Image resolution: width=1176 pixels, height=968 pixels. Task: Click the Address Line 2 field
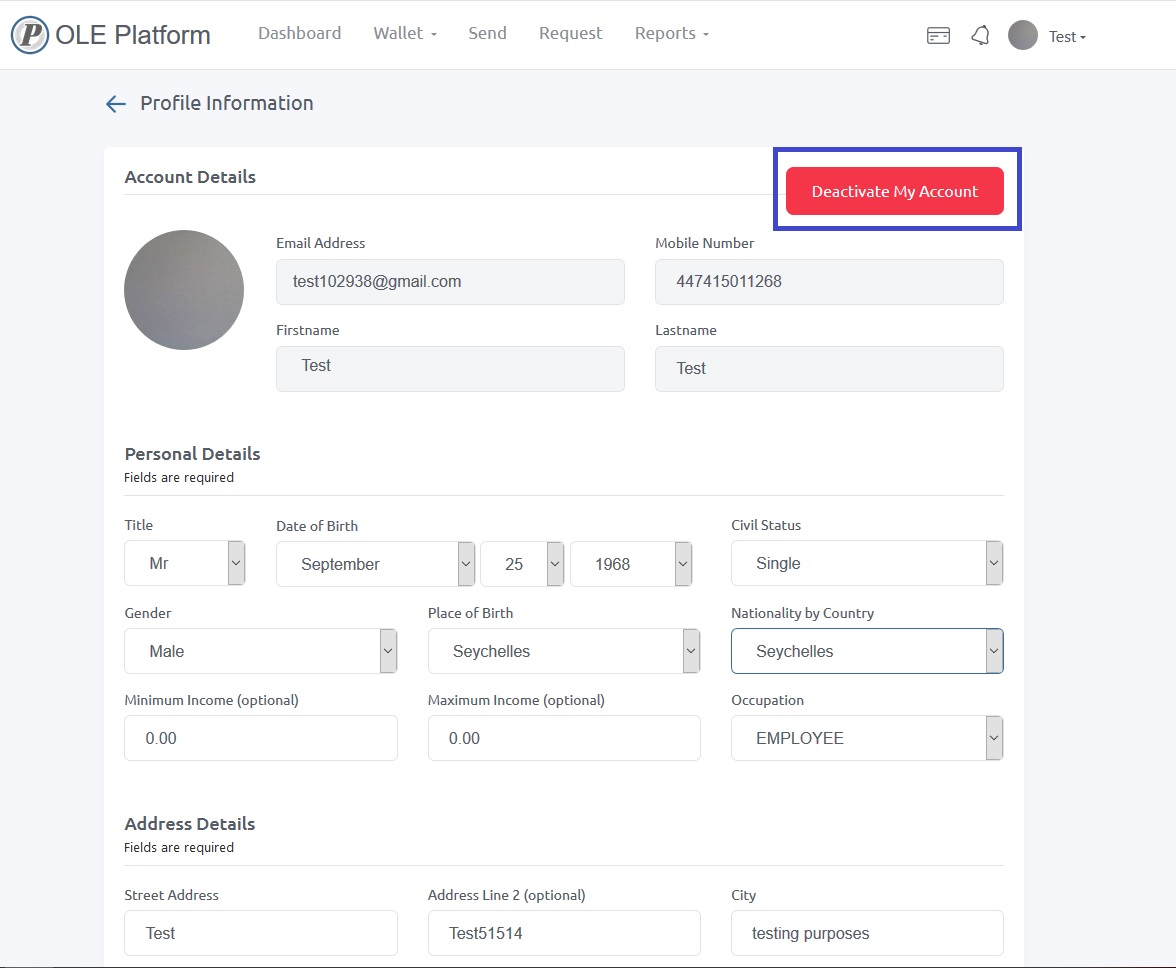tap(564, 933)
